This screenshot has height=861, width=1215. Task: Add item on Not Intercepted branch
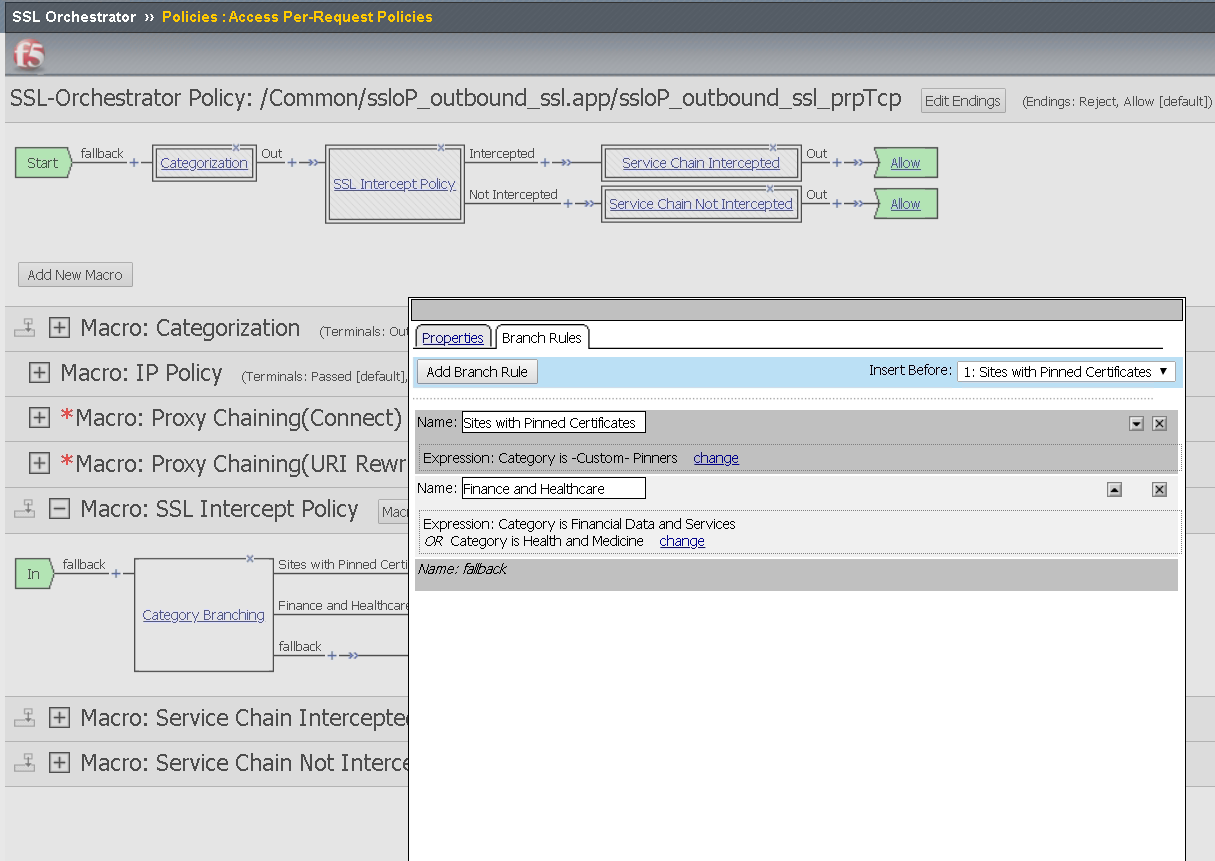pyautogui.click(x=568, y=203)
